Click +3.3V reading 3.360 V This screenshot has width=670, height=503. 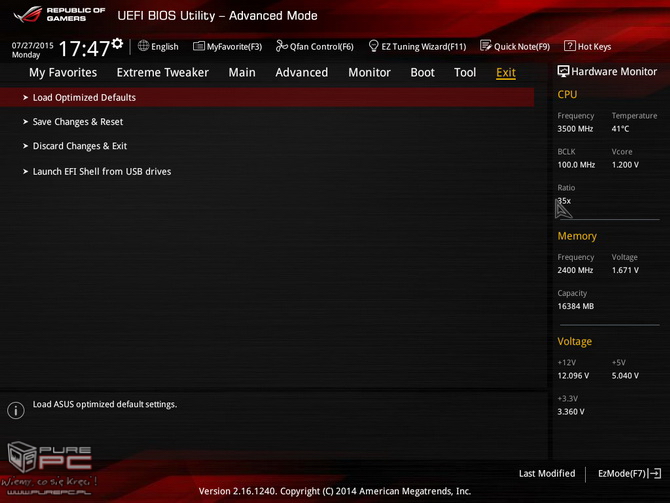[571, 412]
